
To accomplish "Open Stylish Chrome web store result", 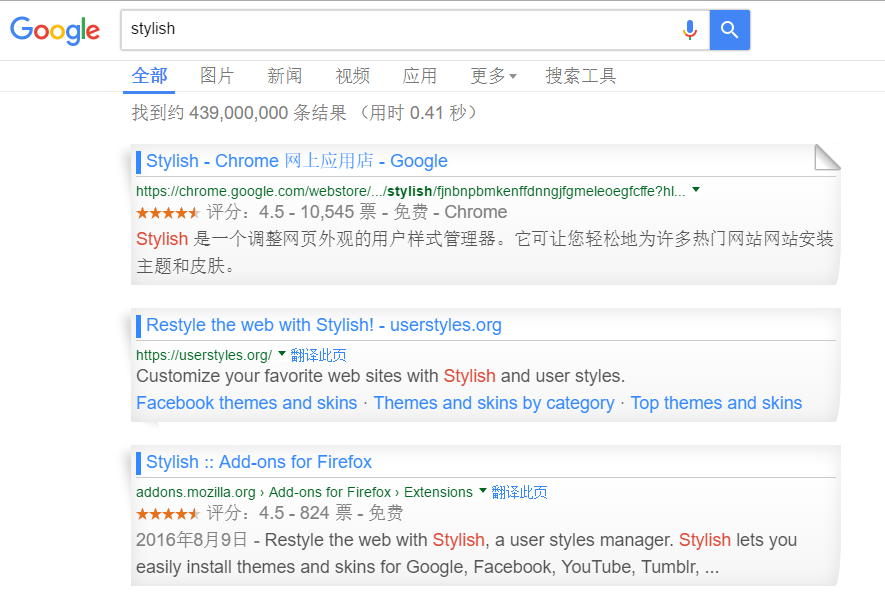I will tap(296, 161).
